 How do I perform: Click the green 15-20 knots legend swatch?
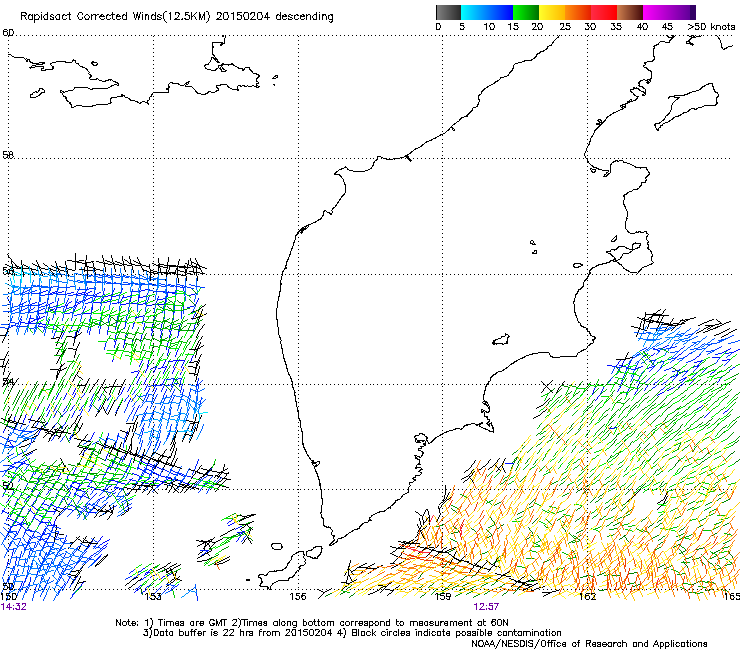tap(526, 12)
